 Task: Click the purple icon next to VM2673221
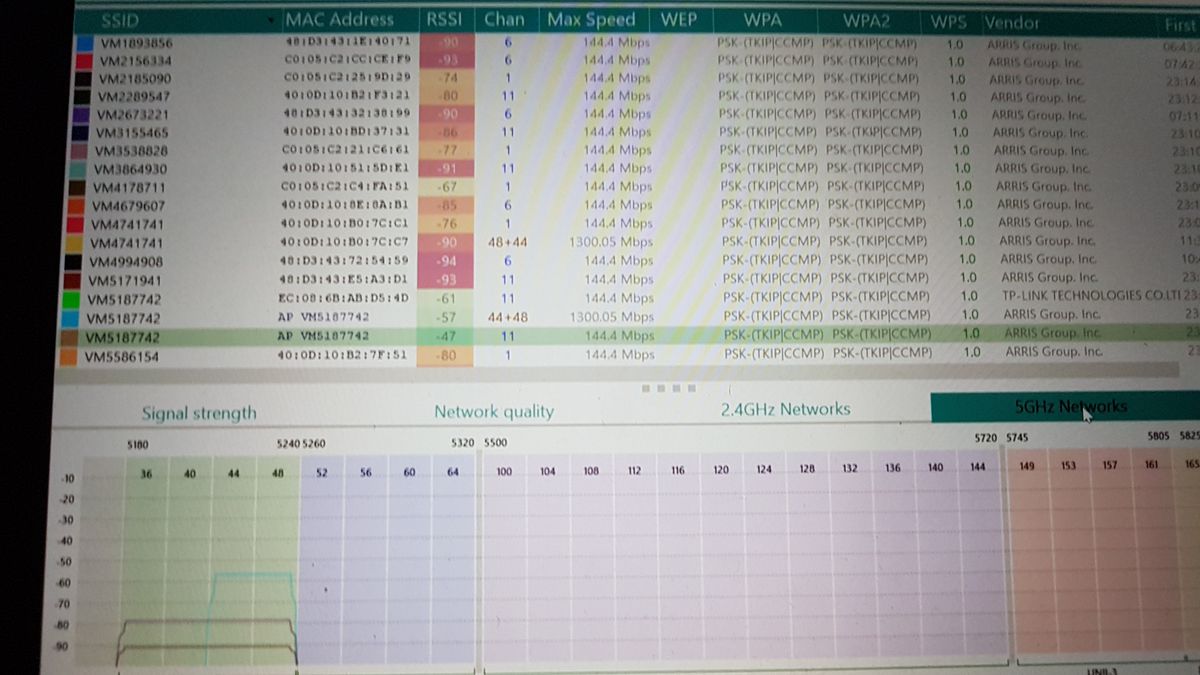pos(80,113)
